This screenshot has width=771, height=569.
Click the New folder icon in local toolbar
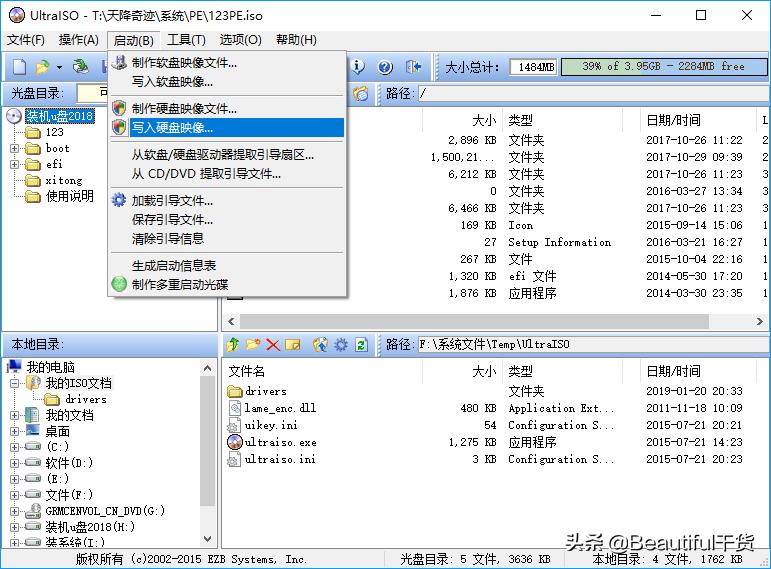(253, 345)
